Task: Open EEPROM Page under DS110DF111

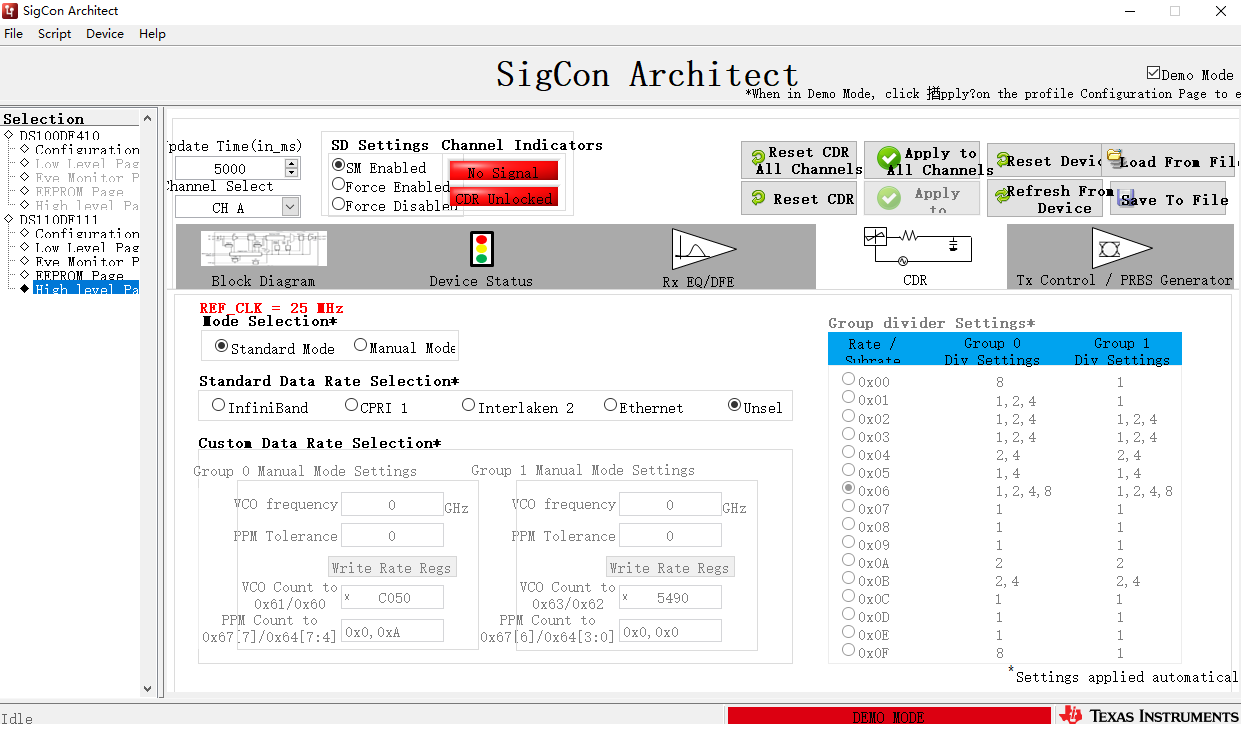Action: pos(79,275)
